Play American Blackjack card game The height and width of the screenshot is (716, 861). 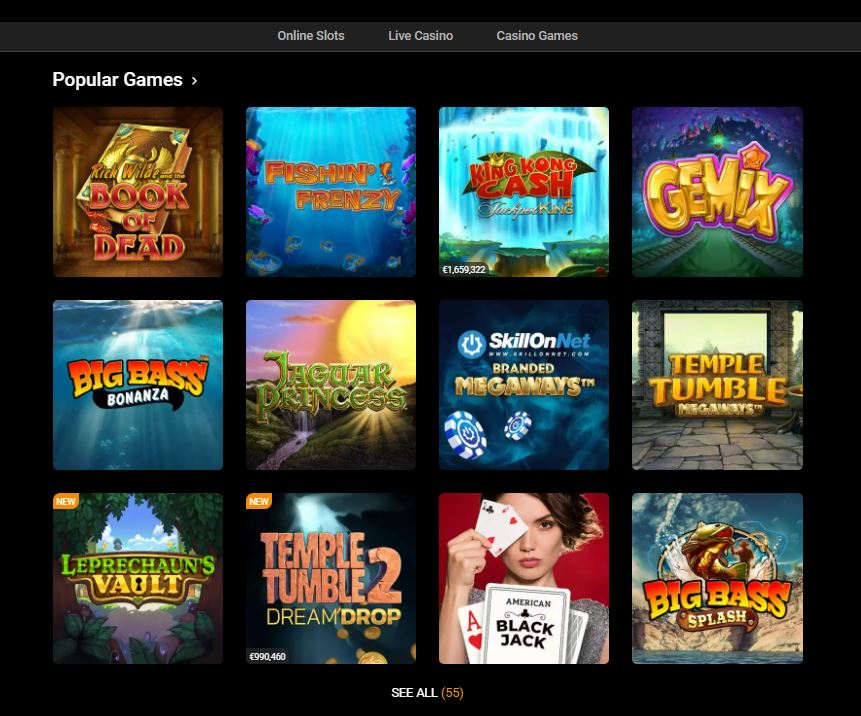[524, 578]
